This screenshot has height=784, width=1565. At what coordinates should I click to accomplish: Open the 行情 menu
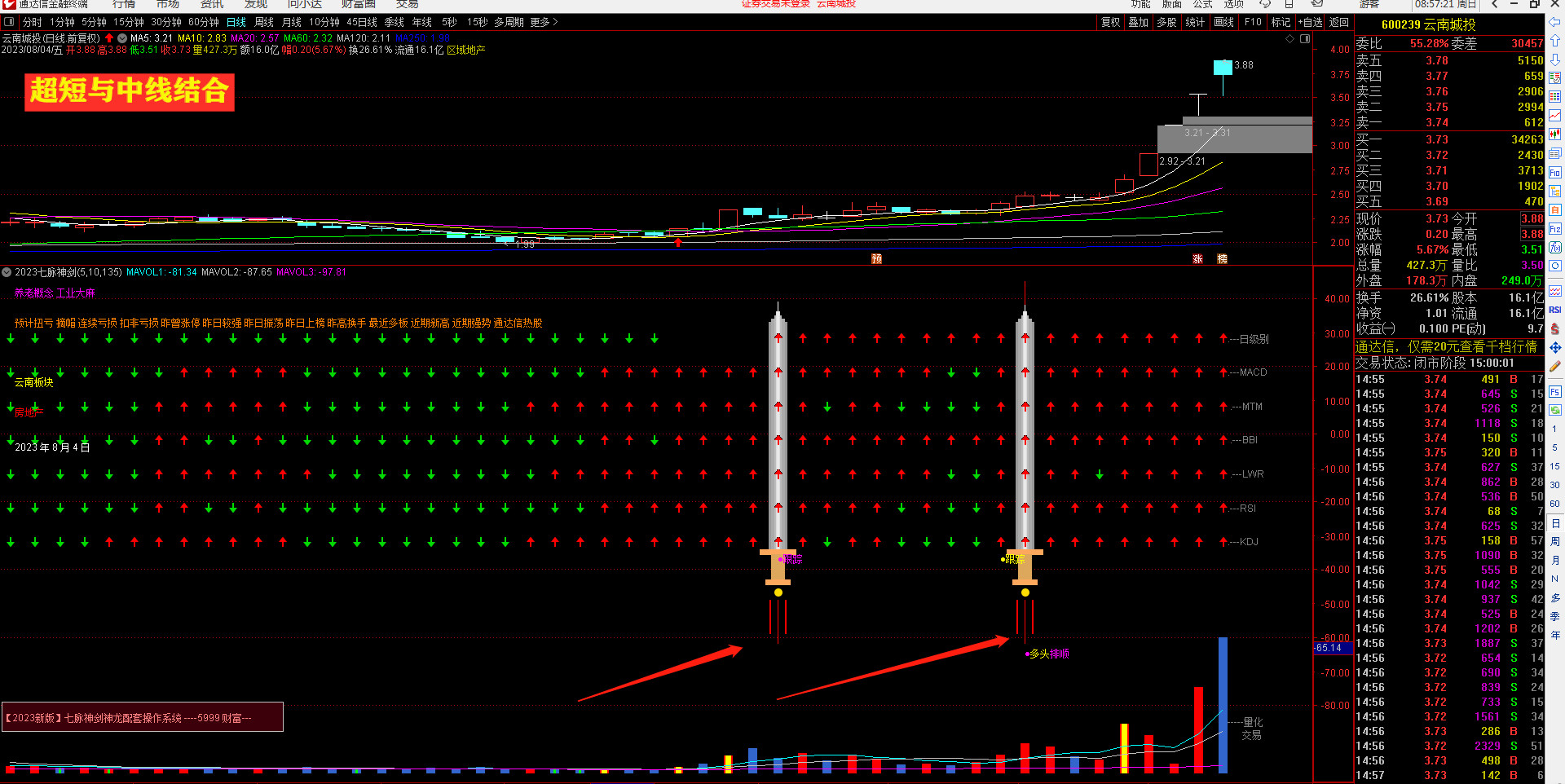tap(124, 4)
